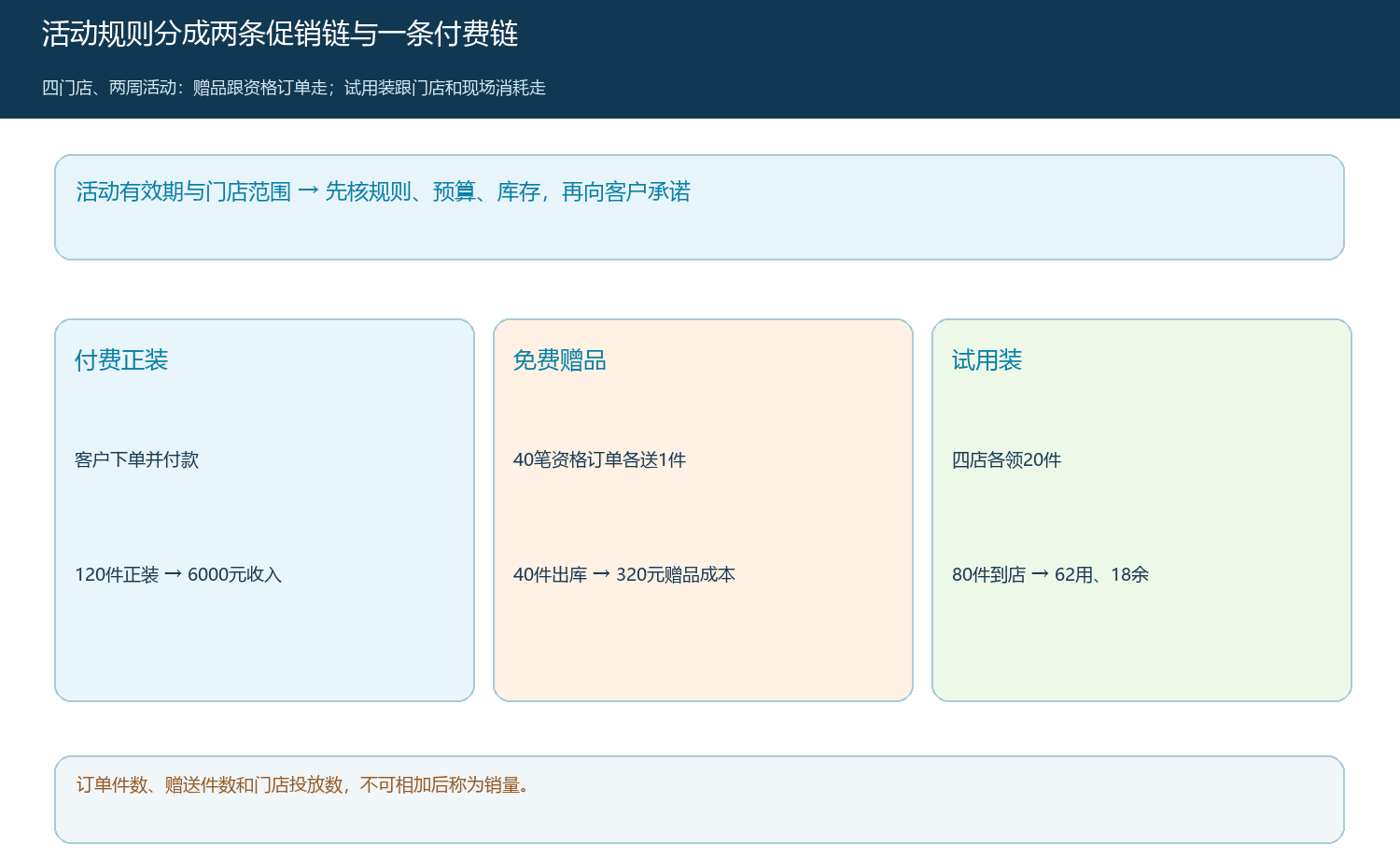Click the arrow in the 120件正装 line
The height and width of the screenshot is (859, 1400).
(174, 574)
